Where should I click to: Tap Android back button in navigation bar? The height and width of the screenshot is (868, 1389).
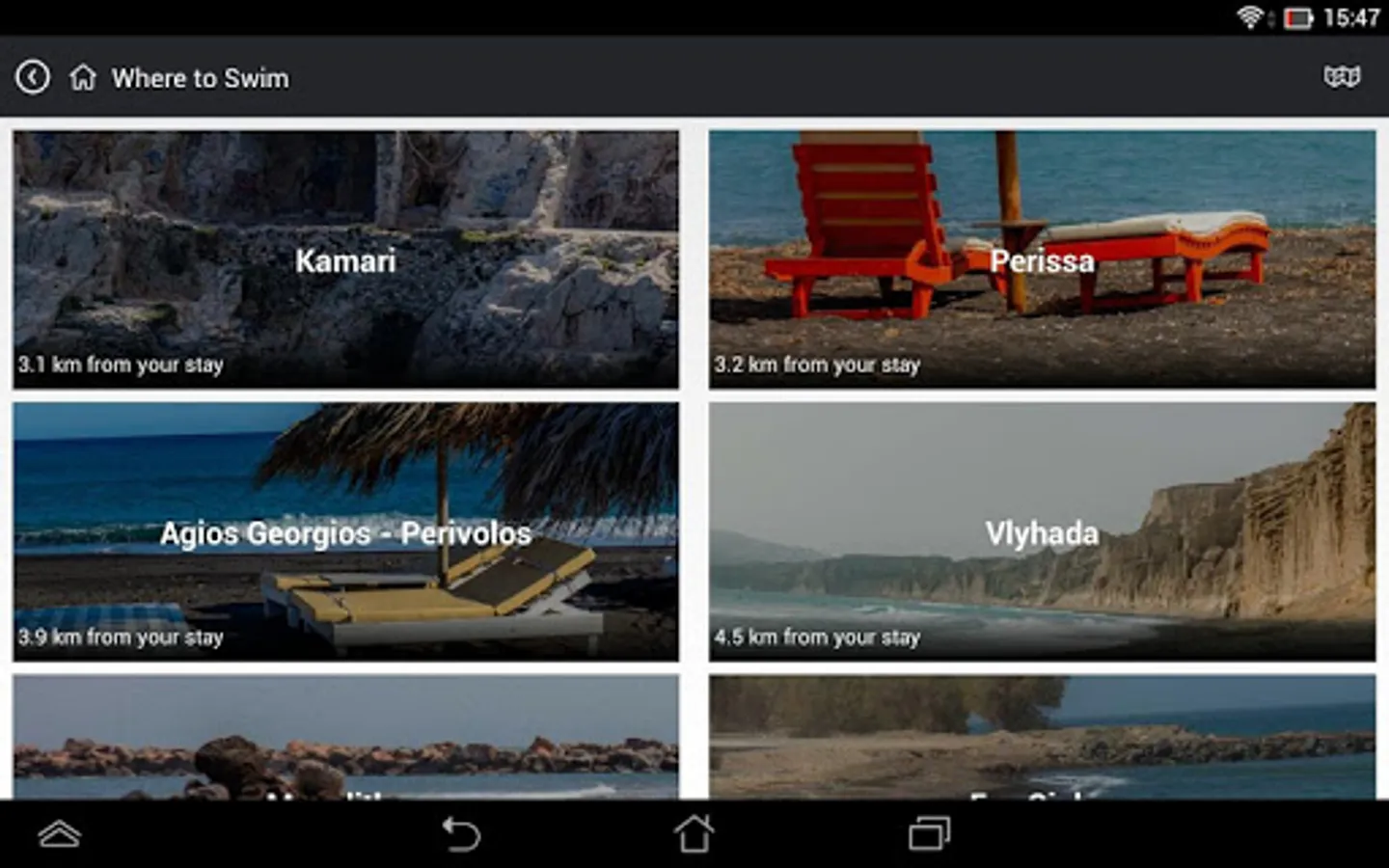pos(461,834)
